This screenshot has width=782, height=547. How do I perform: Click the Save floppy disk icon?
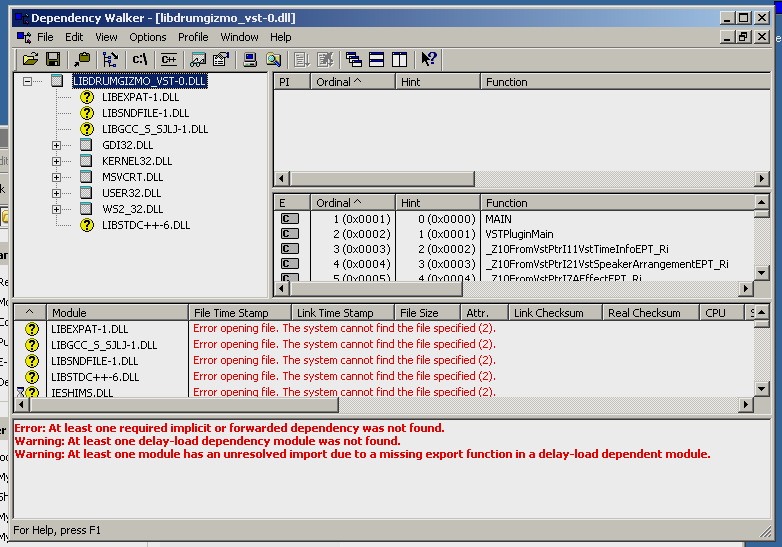(x=53, y=59)
